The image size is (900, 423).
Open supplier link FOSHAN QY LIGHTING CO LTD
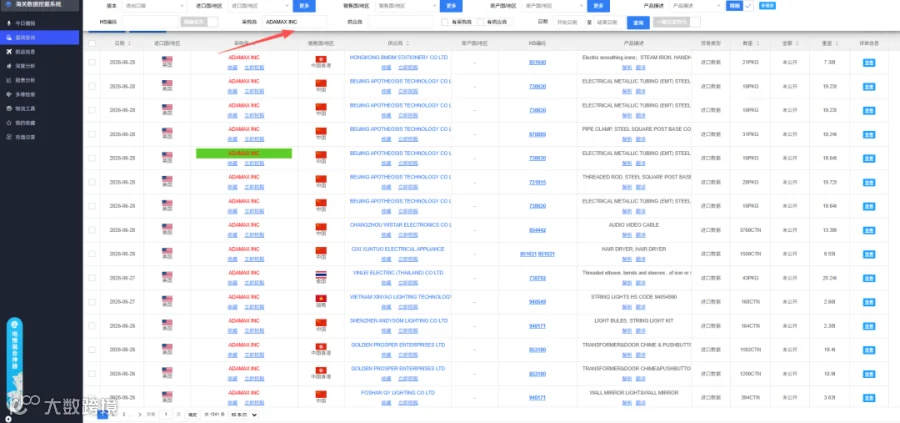coord(398,393)
